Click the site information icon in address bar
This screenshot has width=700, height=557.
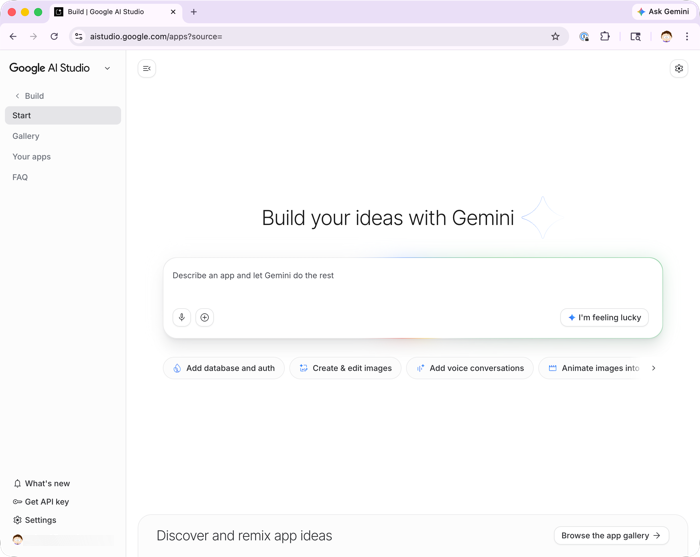click(79, 36)
